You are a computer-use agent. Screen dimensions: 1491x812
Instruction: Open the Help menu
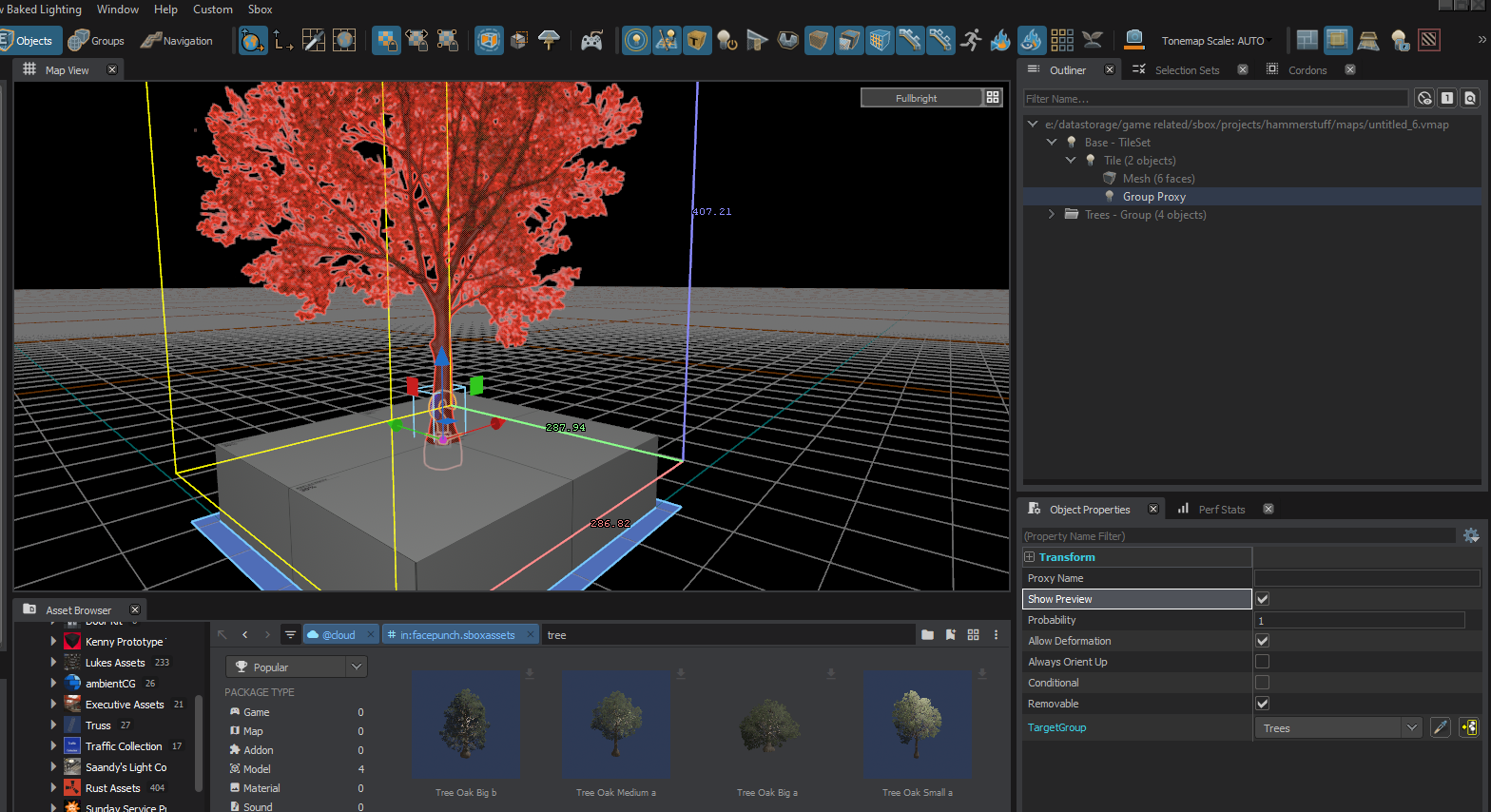(x=165, y=10)
